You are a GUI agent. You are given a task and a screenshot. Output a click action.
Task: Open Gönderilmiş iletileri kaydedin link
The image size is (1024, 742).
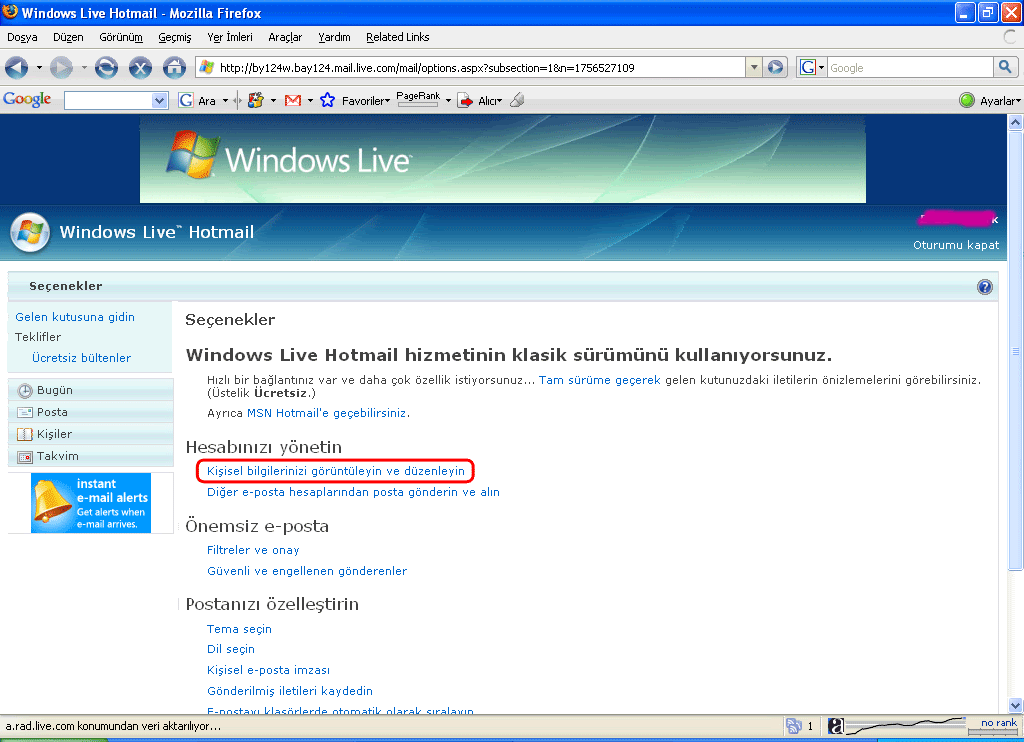coord(290,691)
